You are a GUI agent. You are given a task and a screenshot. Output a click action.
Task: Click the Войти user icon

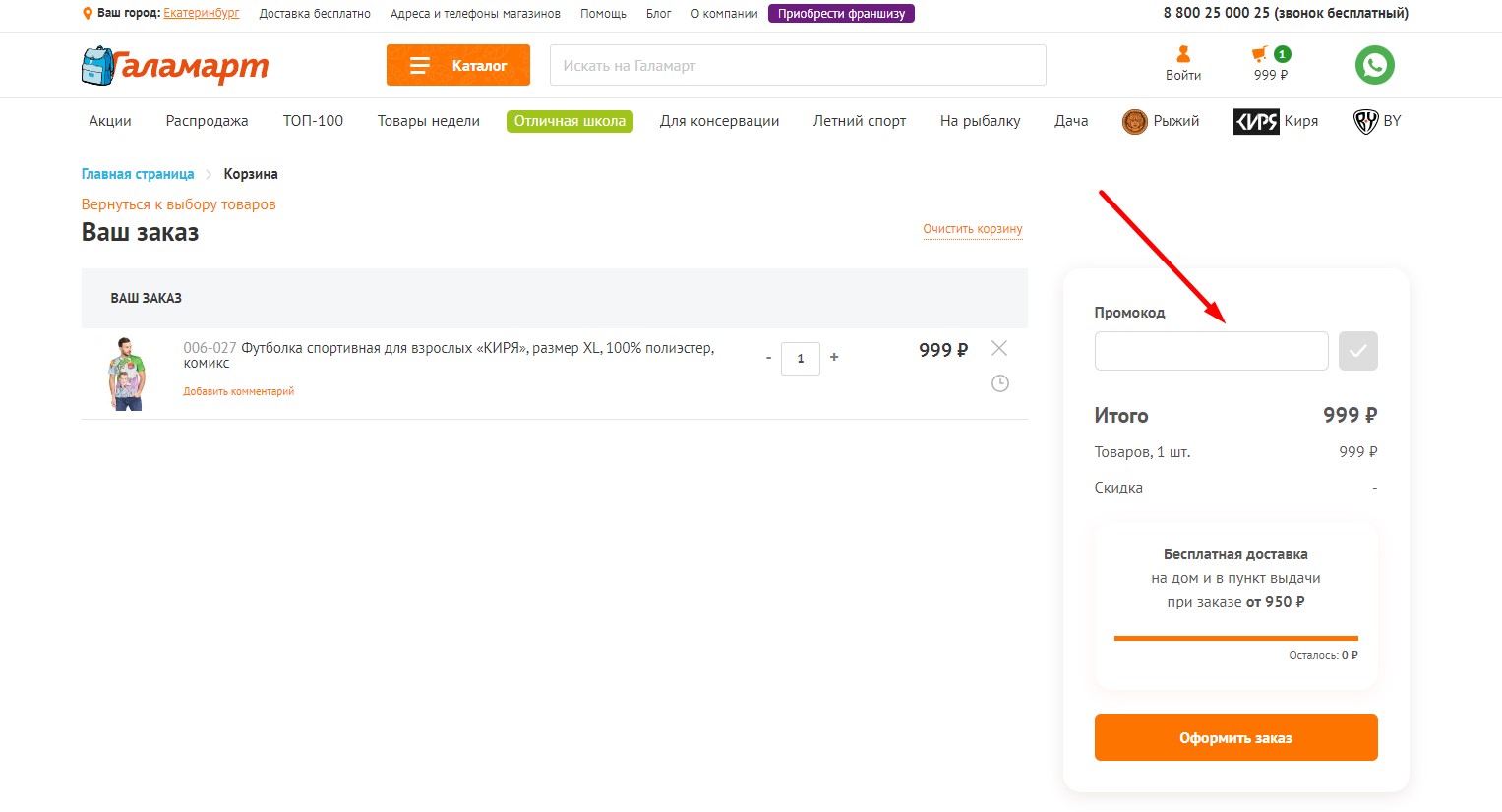coord(1183,55)
